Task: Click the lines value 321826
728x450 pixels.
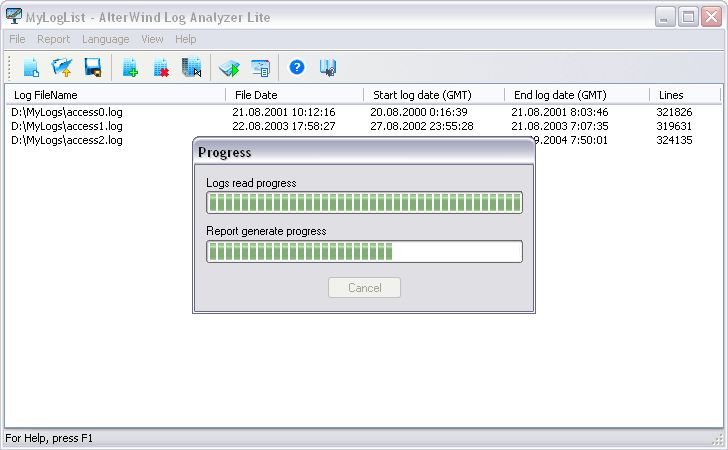Action: click(x=674, y=112)
